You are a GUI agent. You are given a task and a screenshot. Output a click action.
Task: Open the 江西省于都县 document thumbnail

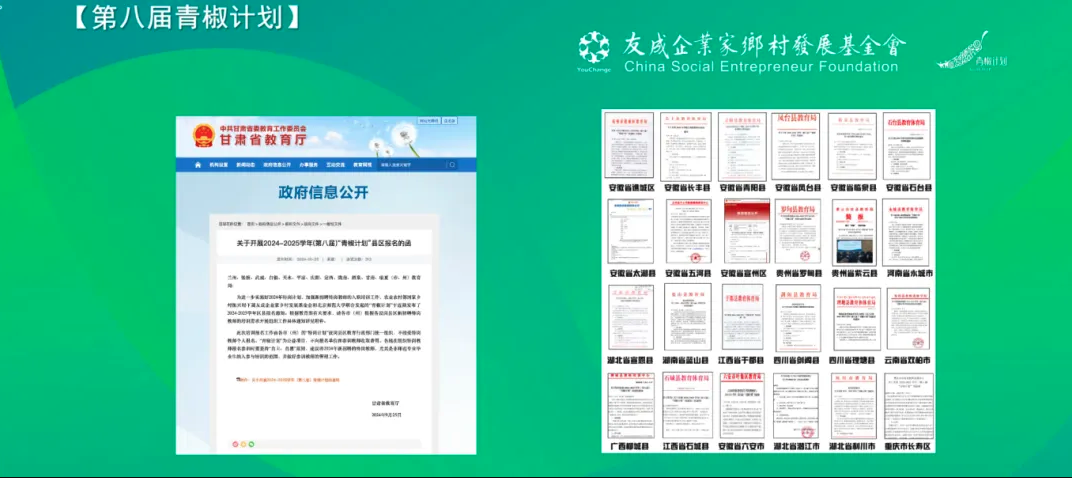tap(743, 317)
